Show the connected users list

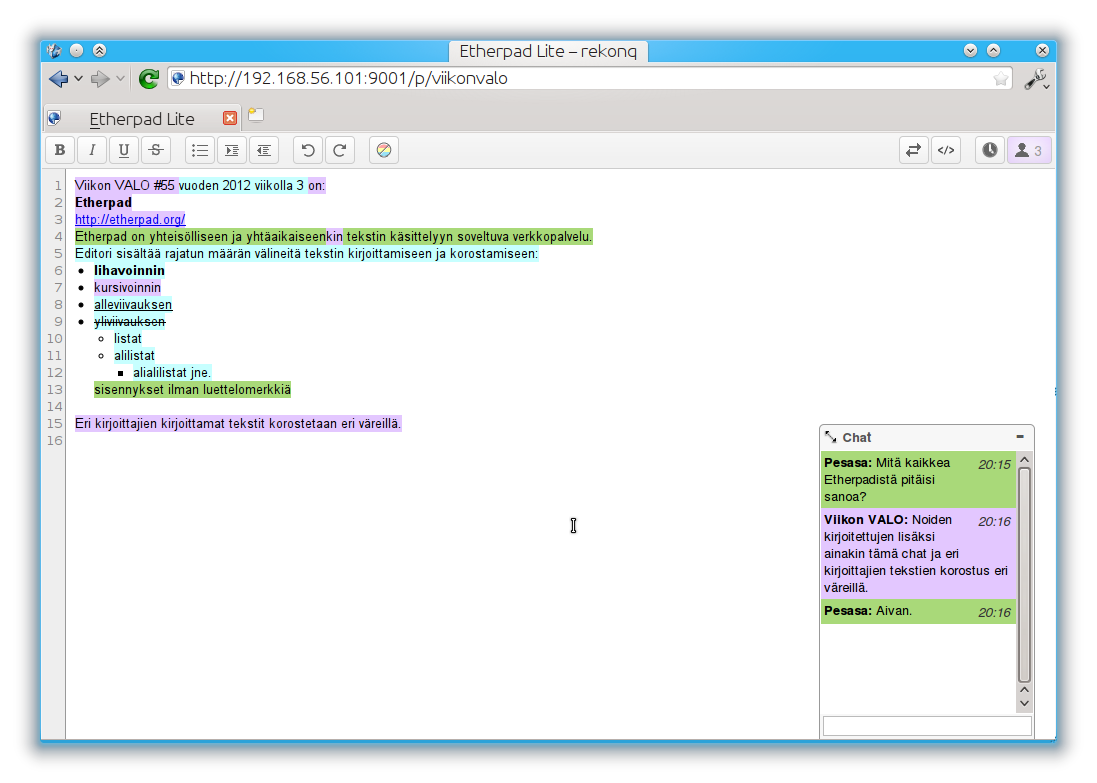(x=1029, y=150)
